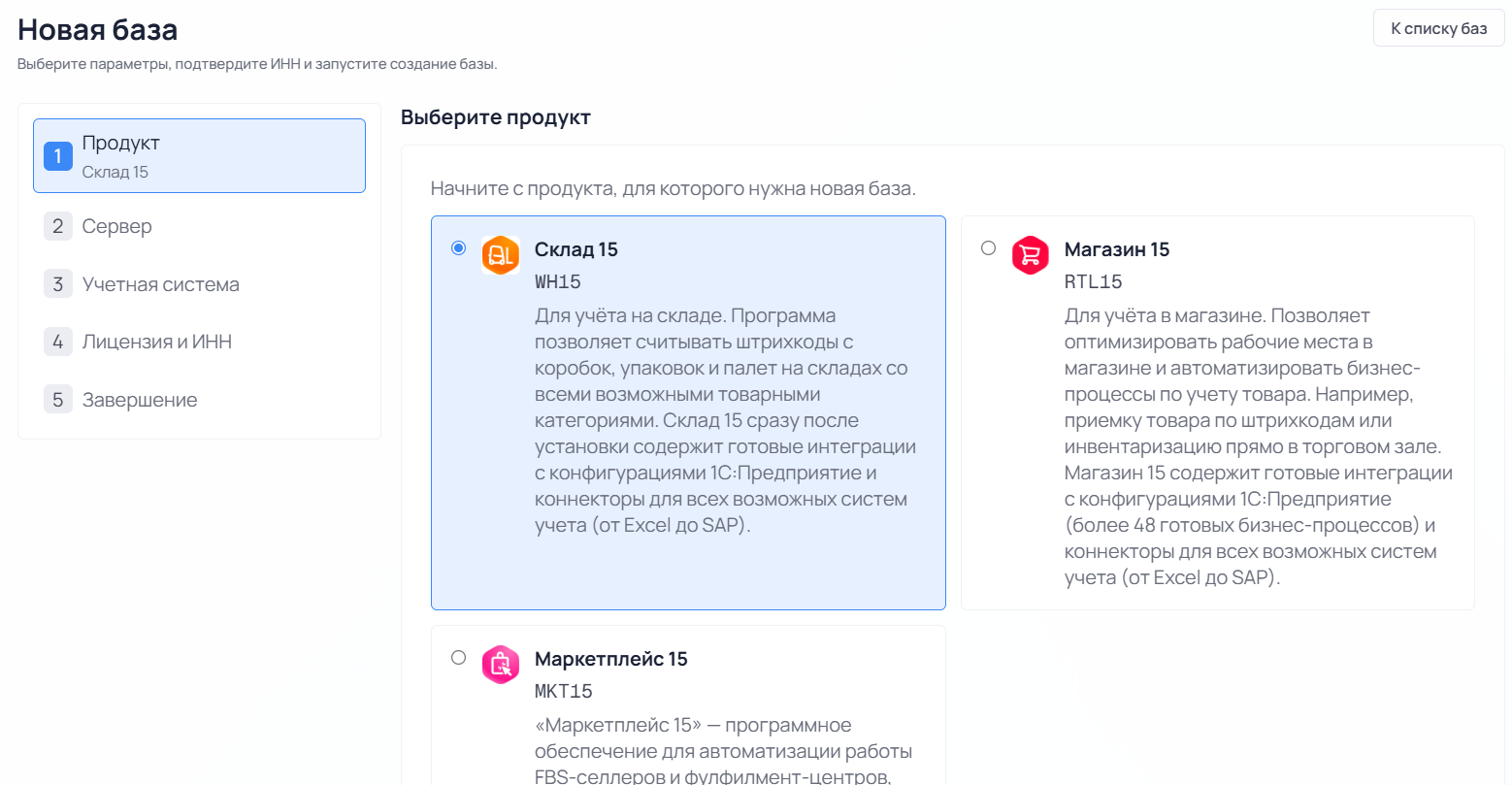This screenshot has height=785, width=1512.
Task: Click the Маркетплейс 15 description text
Action: [x=724, y=750]
